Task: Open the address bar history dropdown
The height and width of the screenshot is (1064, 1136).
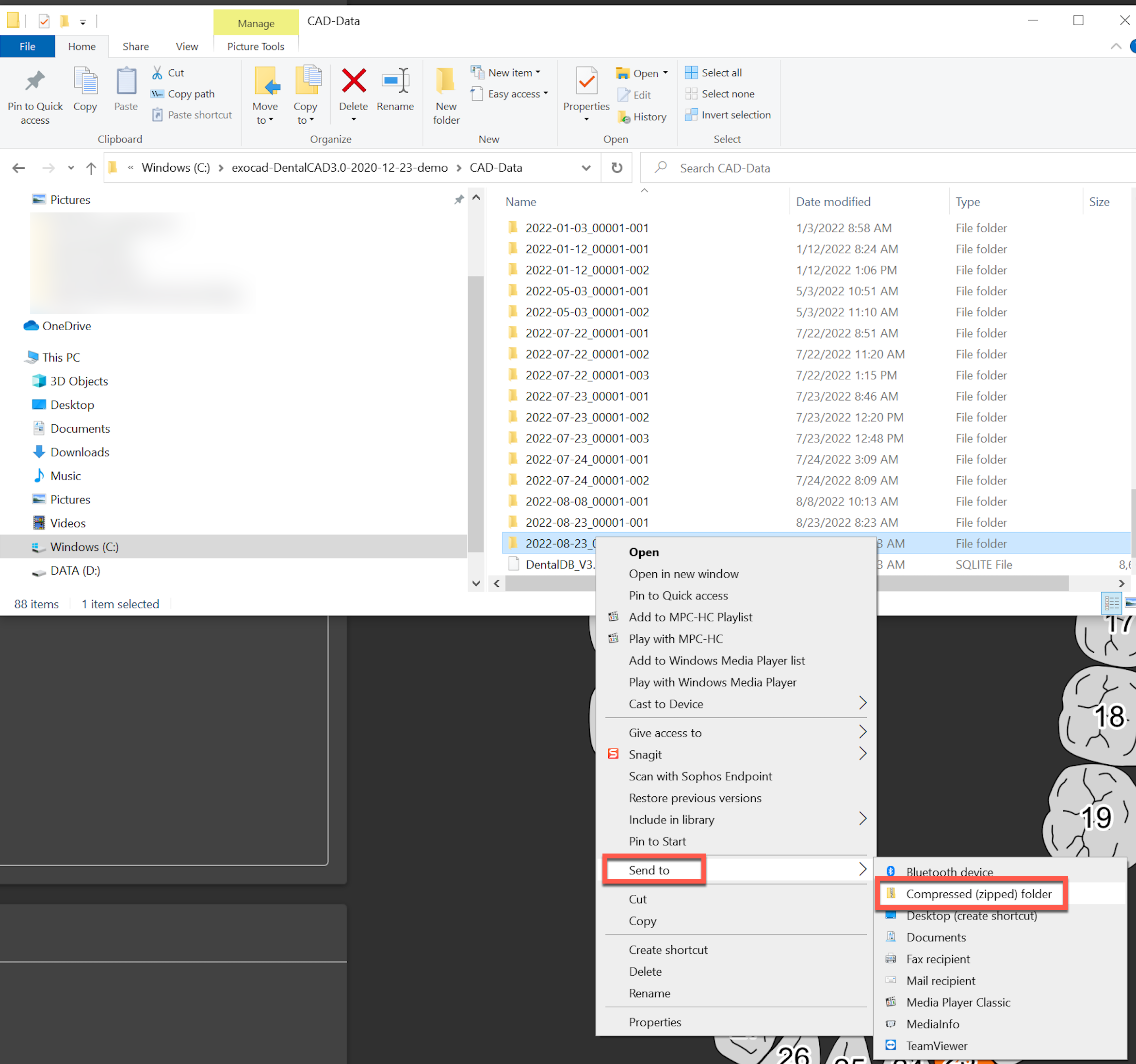Action: (x=586, y=167)
